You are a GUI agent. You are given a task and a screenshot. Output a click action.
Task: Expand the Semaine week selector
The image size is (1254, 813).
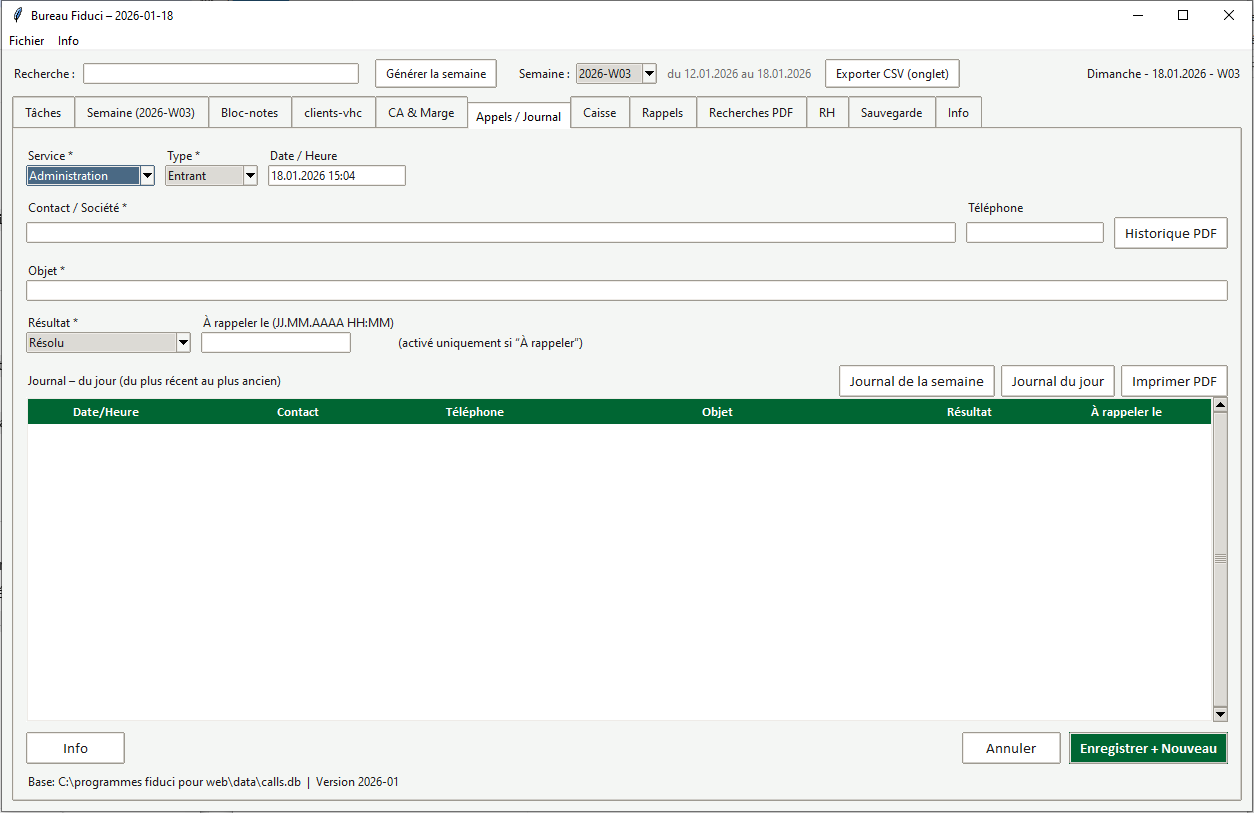649,74
